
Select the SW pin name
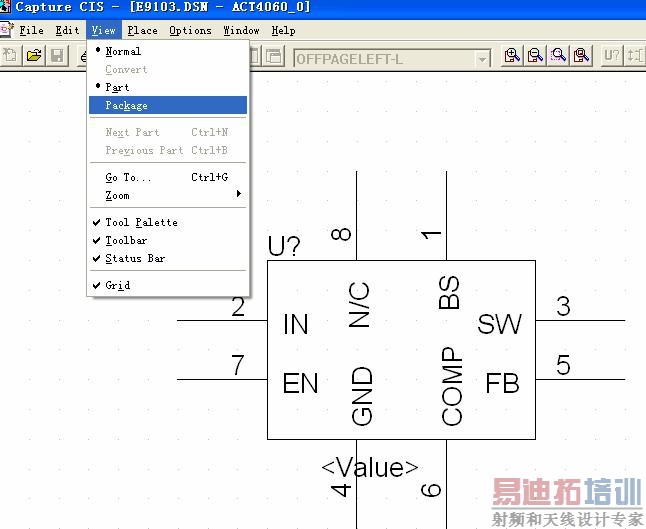coord(499,324)
